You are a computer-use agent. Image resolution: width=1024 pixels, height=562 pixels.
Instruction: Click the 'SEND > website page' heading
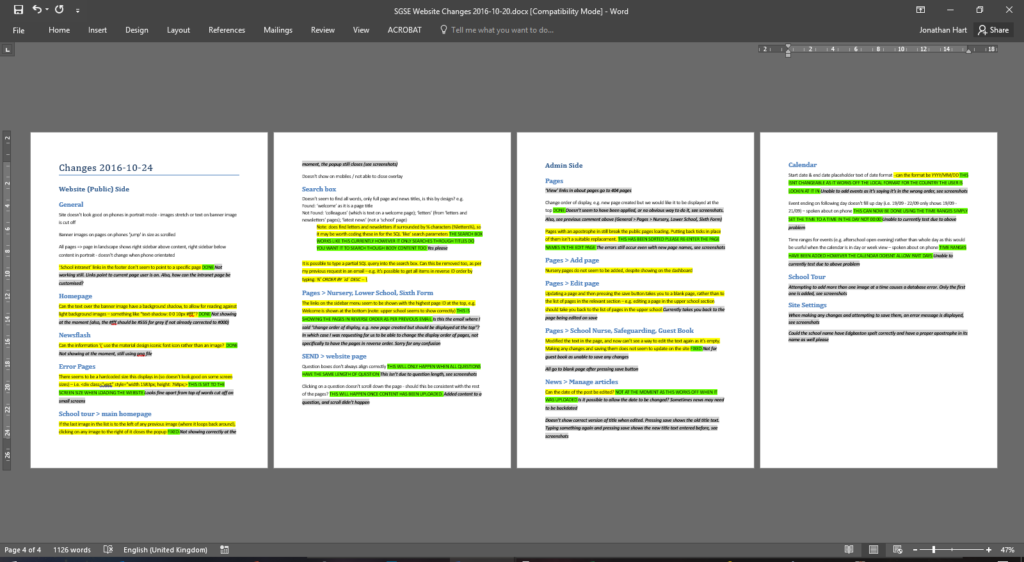tap(334, 356)
